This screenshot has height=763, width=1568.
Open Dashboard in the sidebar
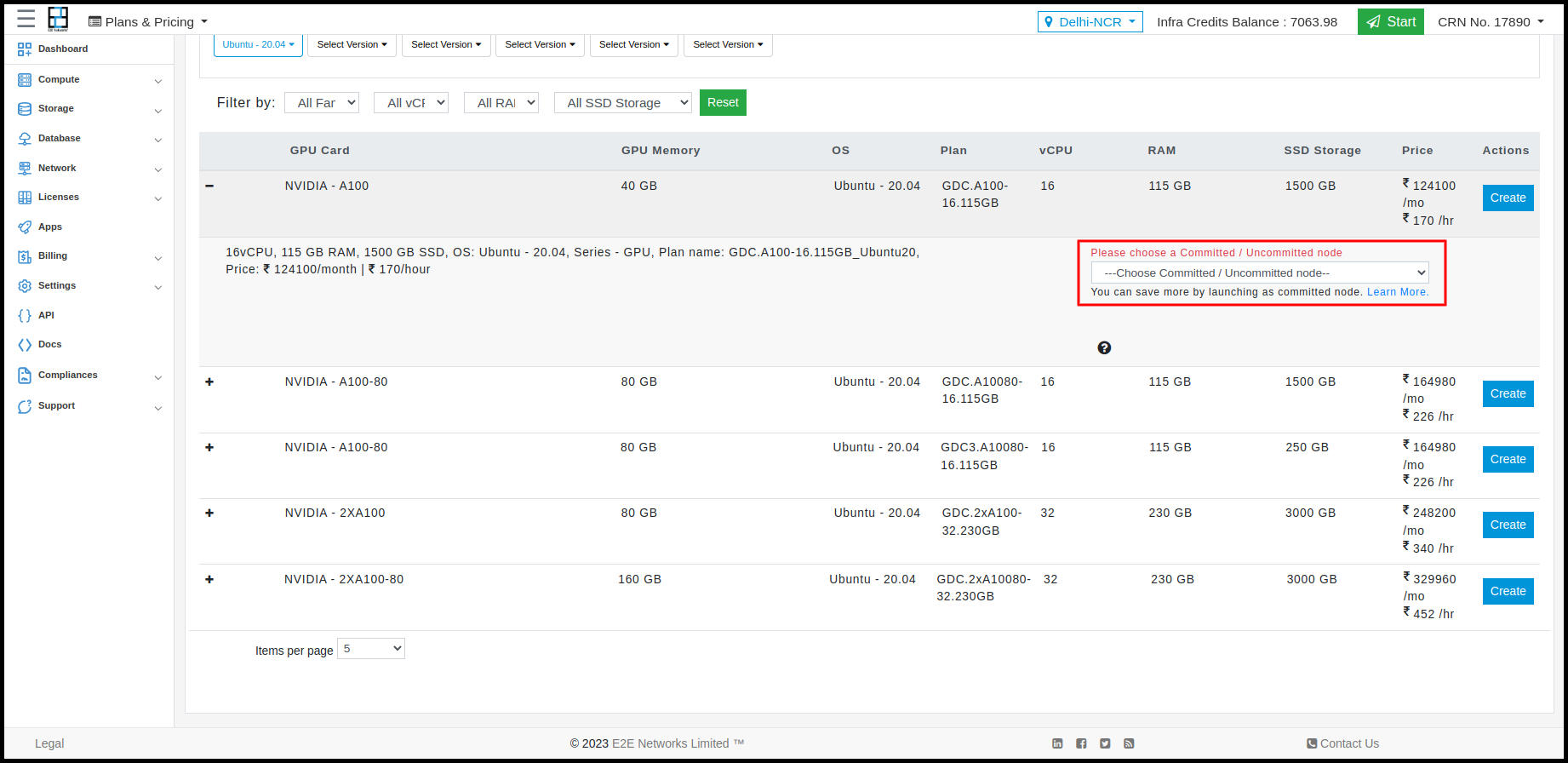(63, 49)
